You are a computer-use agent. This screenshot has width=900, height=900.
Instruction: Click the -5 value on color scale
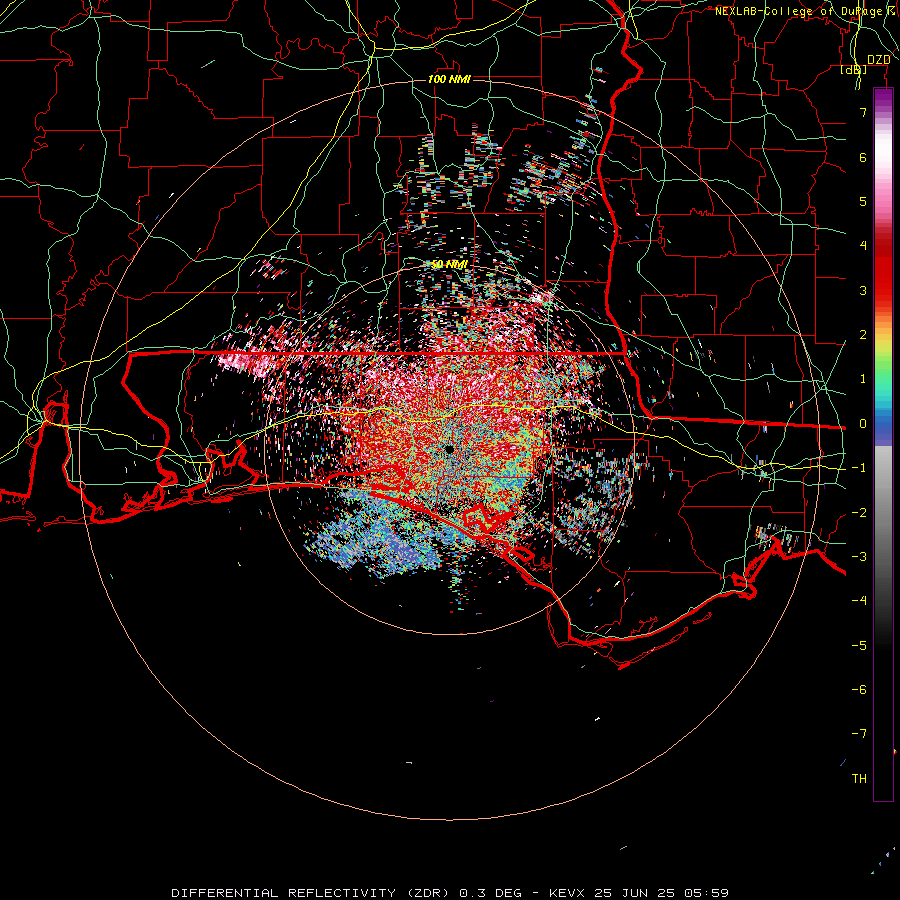coord(859,646)
